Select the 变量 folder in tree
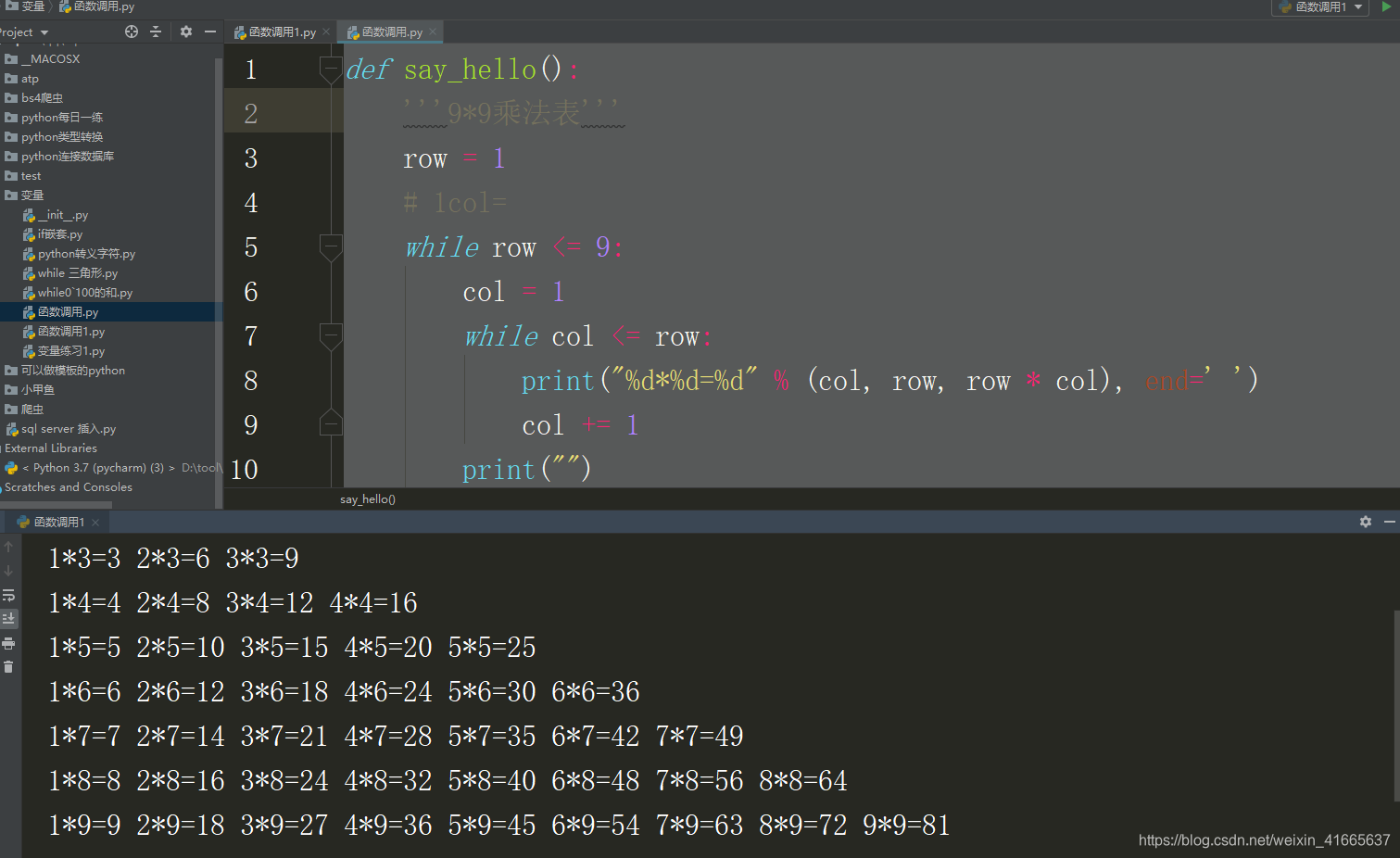Image resolution: width=1400 pixels, height=858 pixels. [25, 196]
